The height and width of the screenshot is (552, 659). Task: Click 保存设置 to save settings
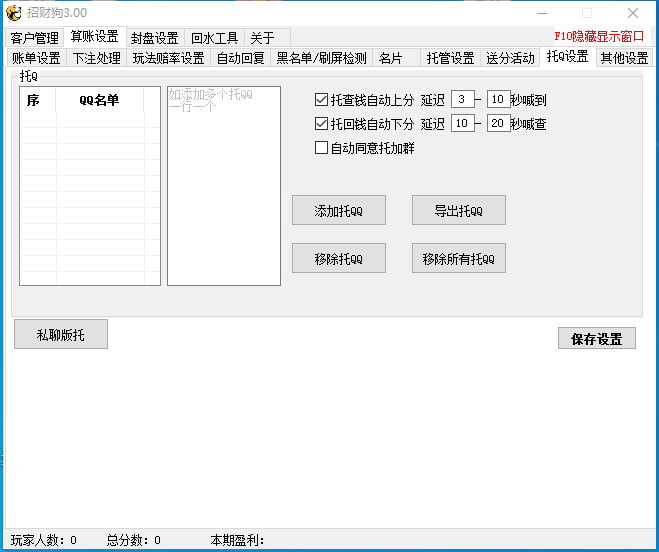[596, 339]
